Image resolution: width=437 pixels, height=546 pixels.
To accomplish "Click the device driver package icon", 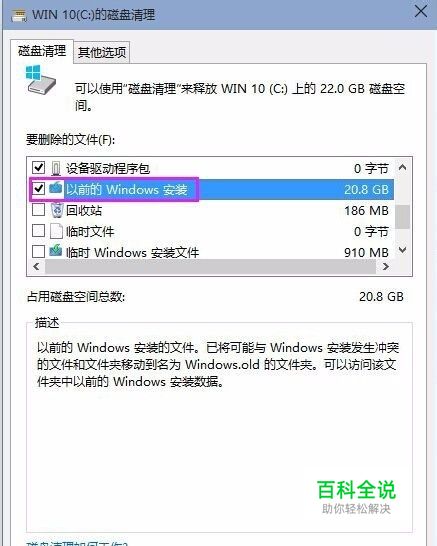I will [x=56, y=169].
